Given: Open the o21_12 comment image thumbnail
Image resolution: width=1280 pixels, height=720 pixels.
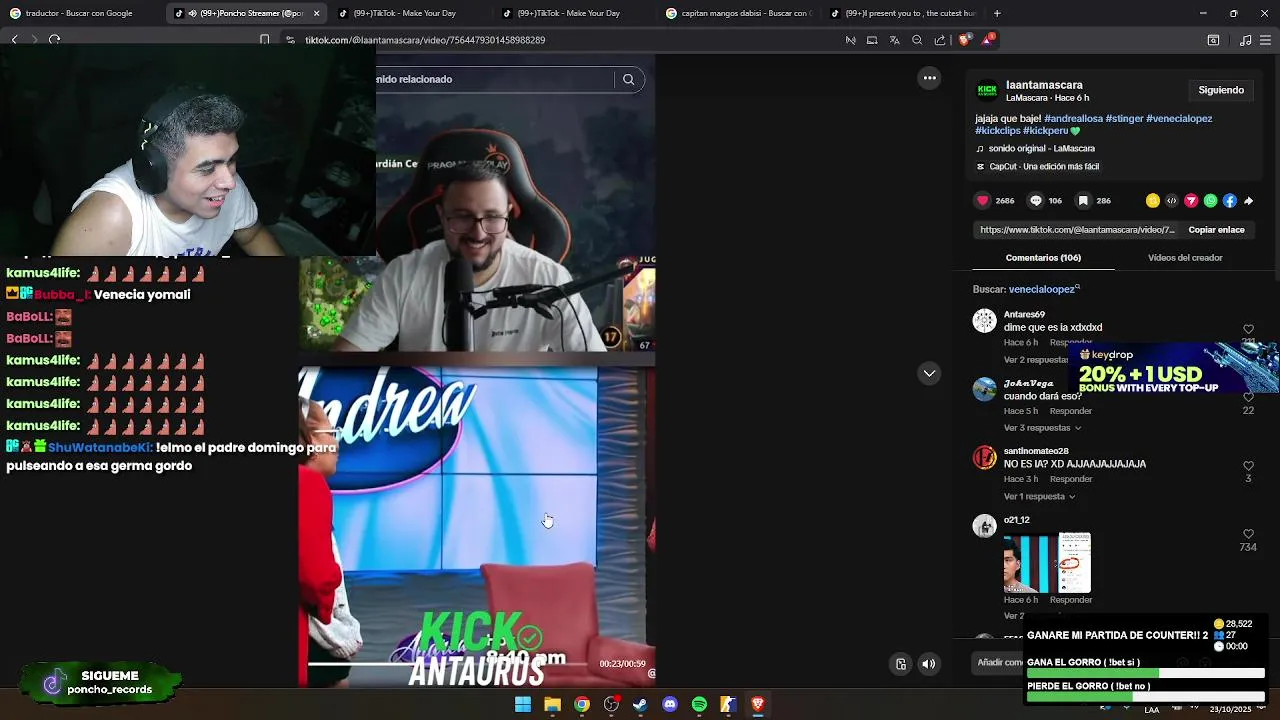Looking at the screenshot, I should point(1047,562).
